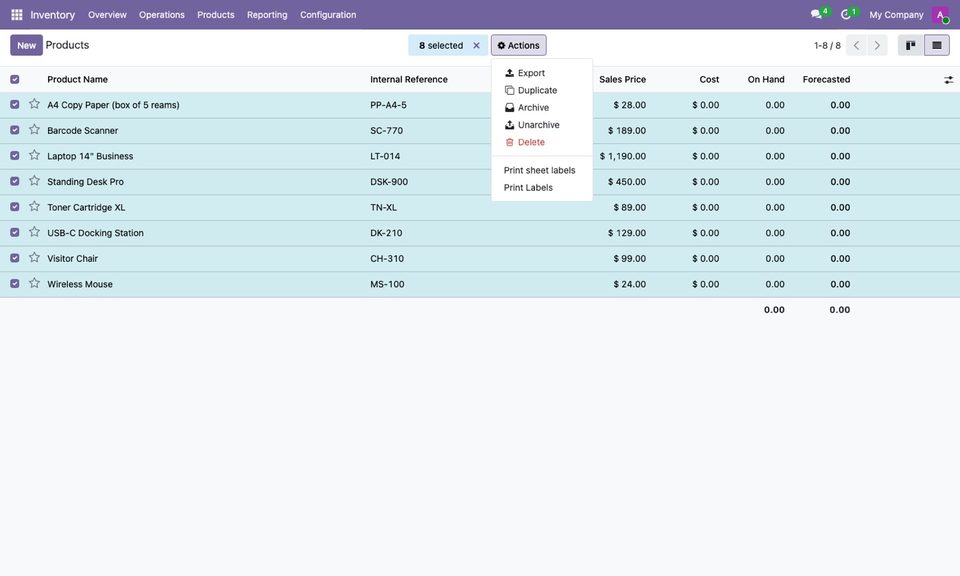Viewport: 960px width, 576px height.
Task: Star the Toner Cartridge XL row
Action: 34,207
